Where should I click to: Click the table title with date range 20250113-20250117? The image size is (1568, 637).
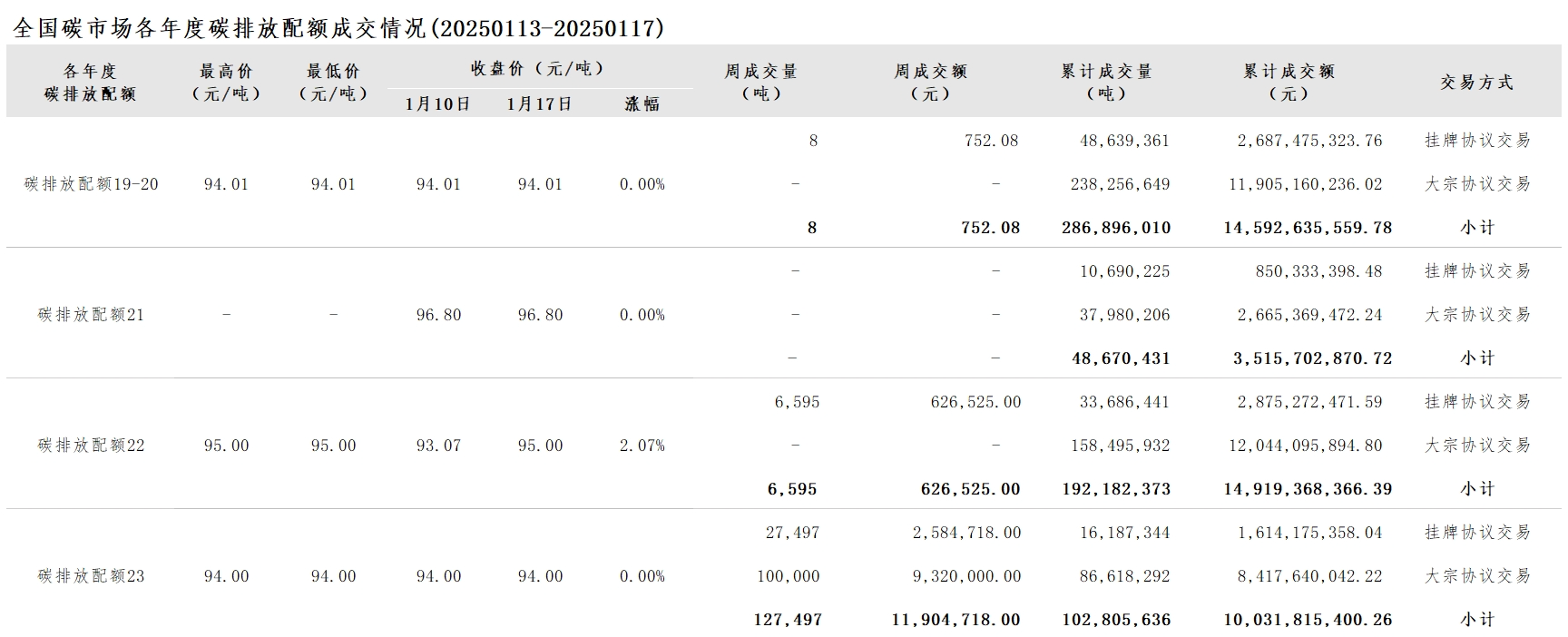coord(339,28)
